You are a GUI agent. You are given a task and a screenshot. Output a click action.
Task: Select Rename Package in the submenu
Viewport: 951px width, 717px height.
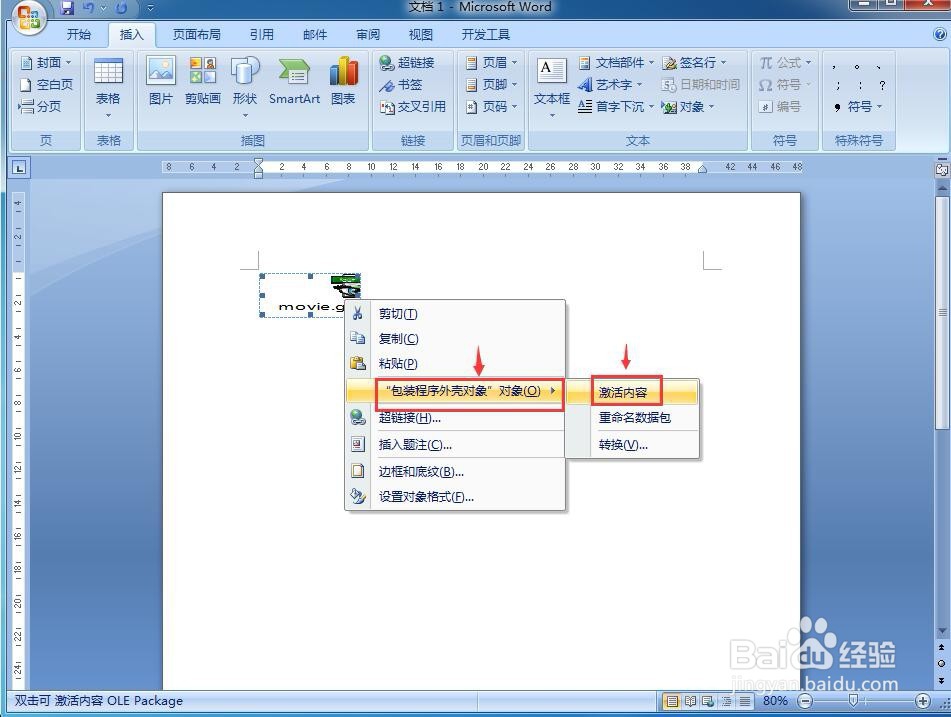tap(633, 417)
